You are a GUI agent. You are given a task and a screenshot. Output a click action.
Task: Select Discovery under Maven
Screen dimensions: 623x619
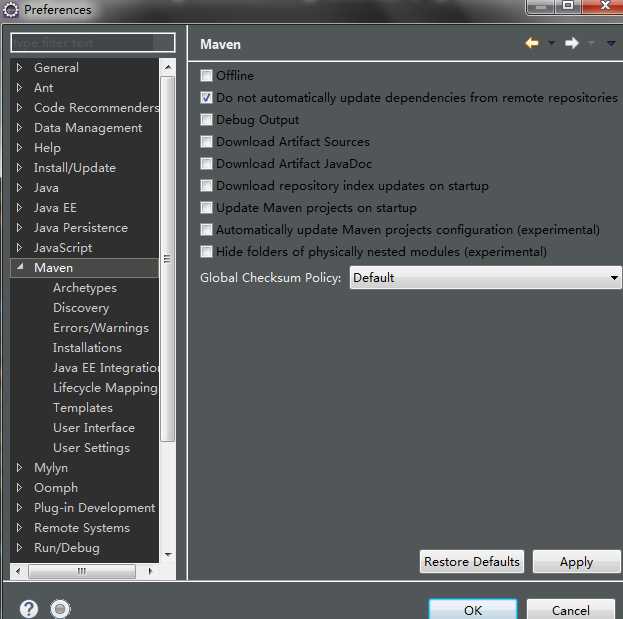tap(81, 308)
